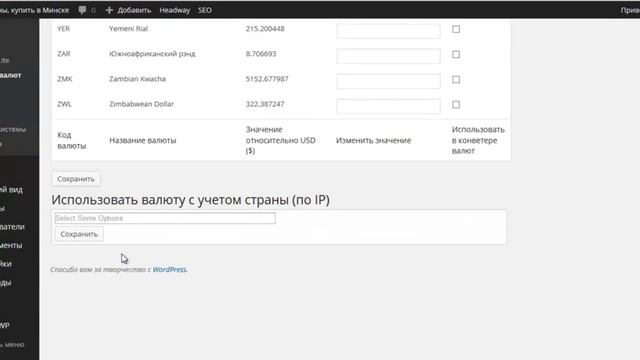Viewport: 640px width, 360px height.
Task: Open the sidebar item ending in йки
Action: (6, 264)
